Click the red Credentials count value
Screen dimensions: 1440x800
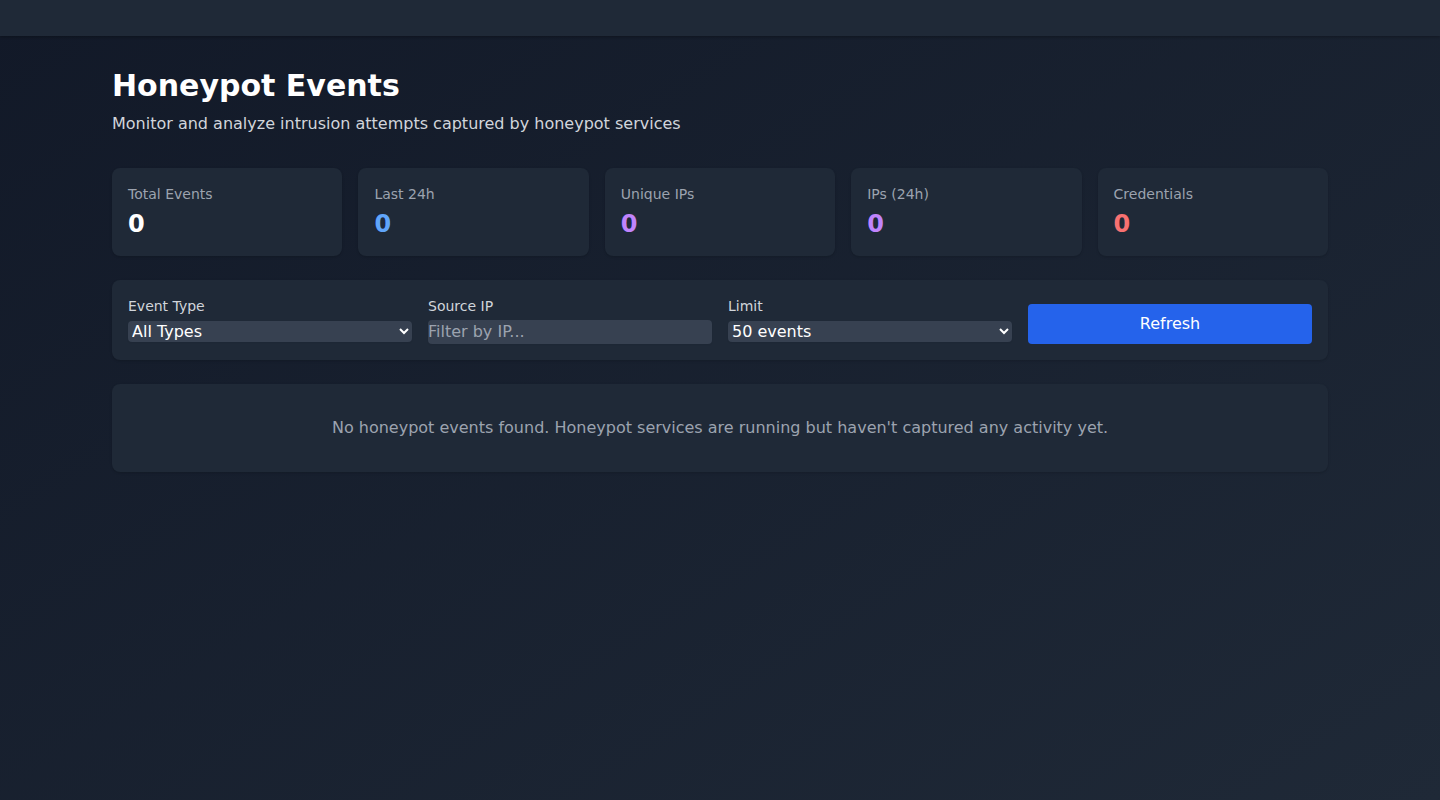tap(1121, 224)
